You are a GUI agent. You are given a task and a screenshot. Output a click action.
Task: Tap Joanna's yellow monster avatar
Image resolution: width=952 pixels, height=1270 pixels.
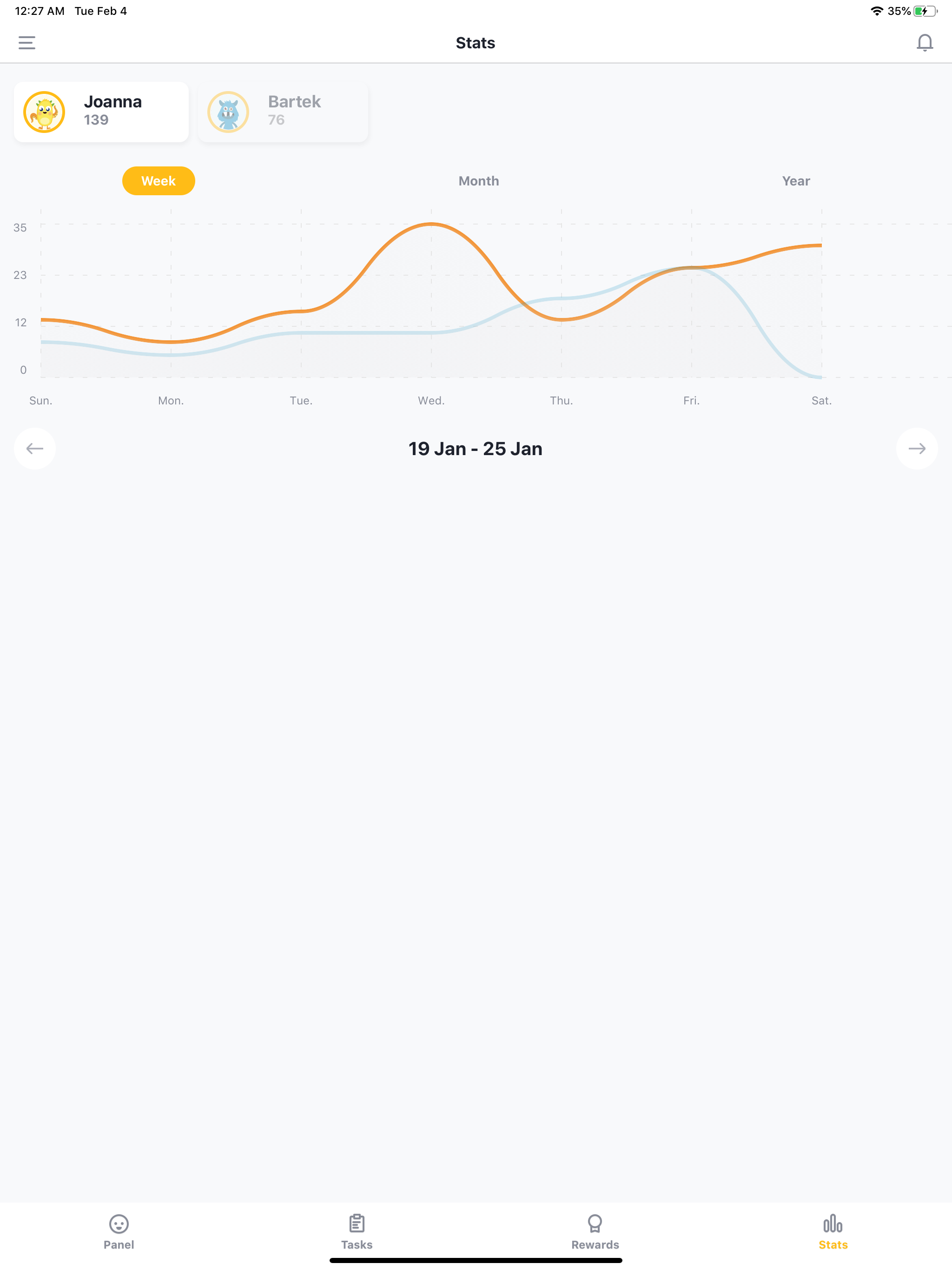pos(44,112)
